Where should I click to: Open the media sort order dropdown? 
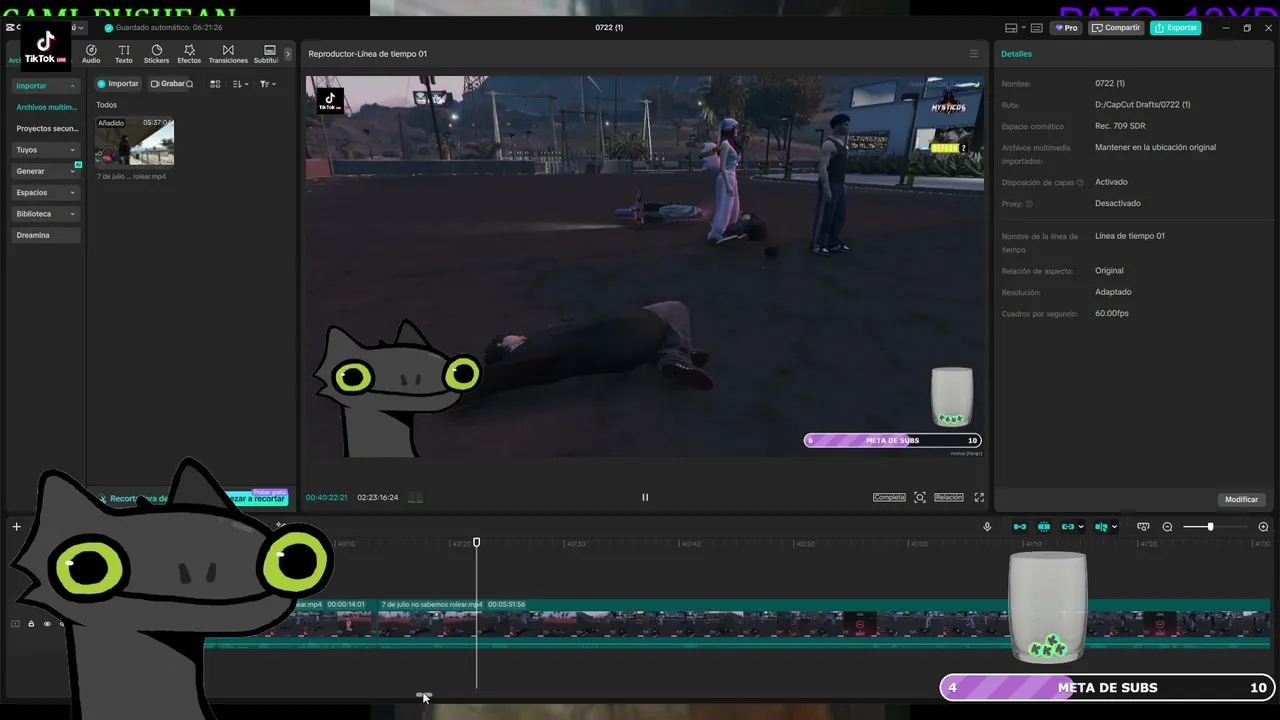[x=240, y=84]
